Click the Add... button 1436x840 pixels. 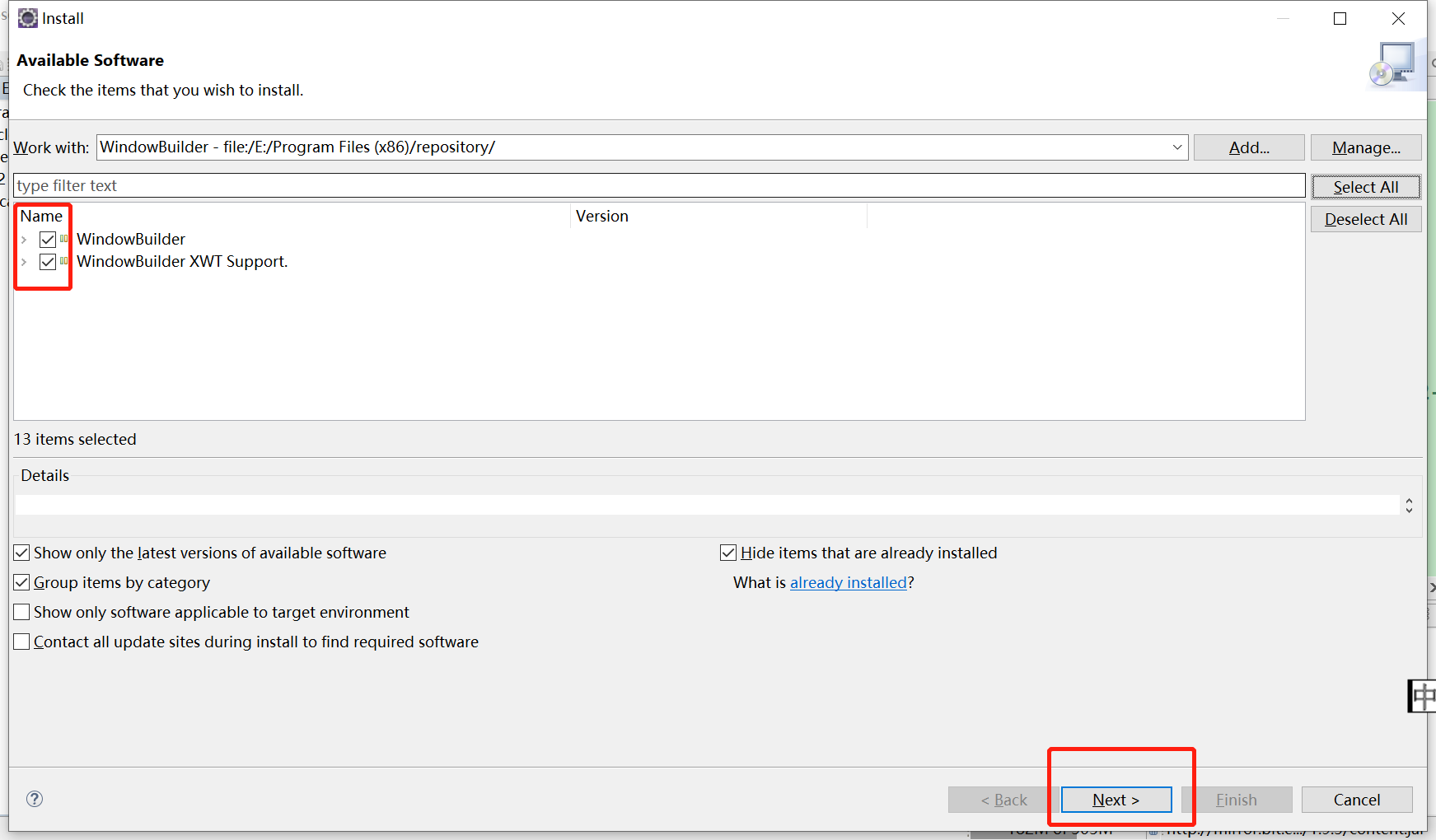tap(1249, 147)
